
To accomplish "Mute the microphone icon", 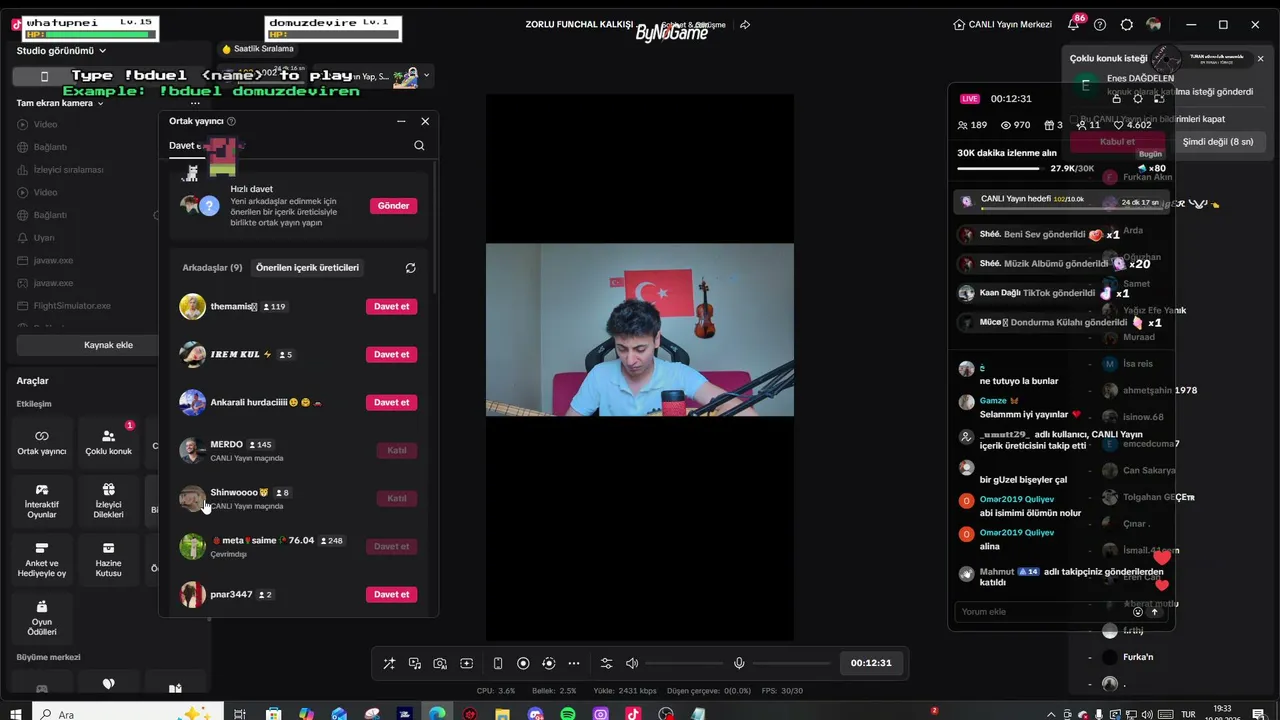I will click(x=739, y=663).
